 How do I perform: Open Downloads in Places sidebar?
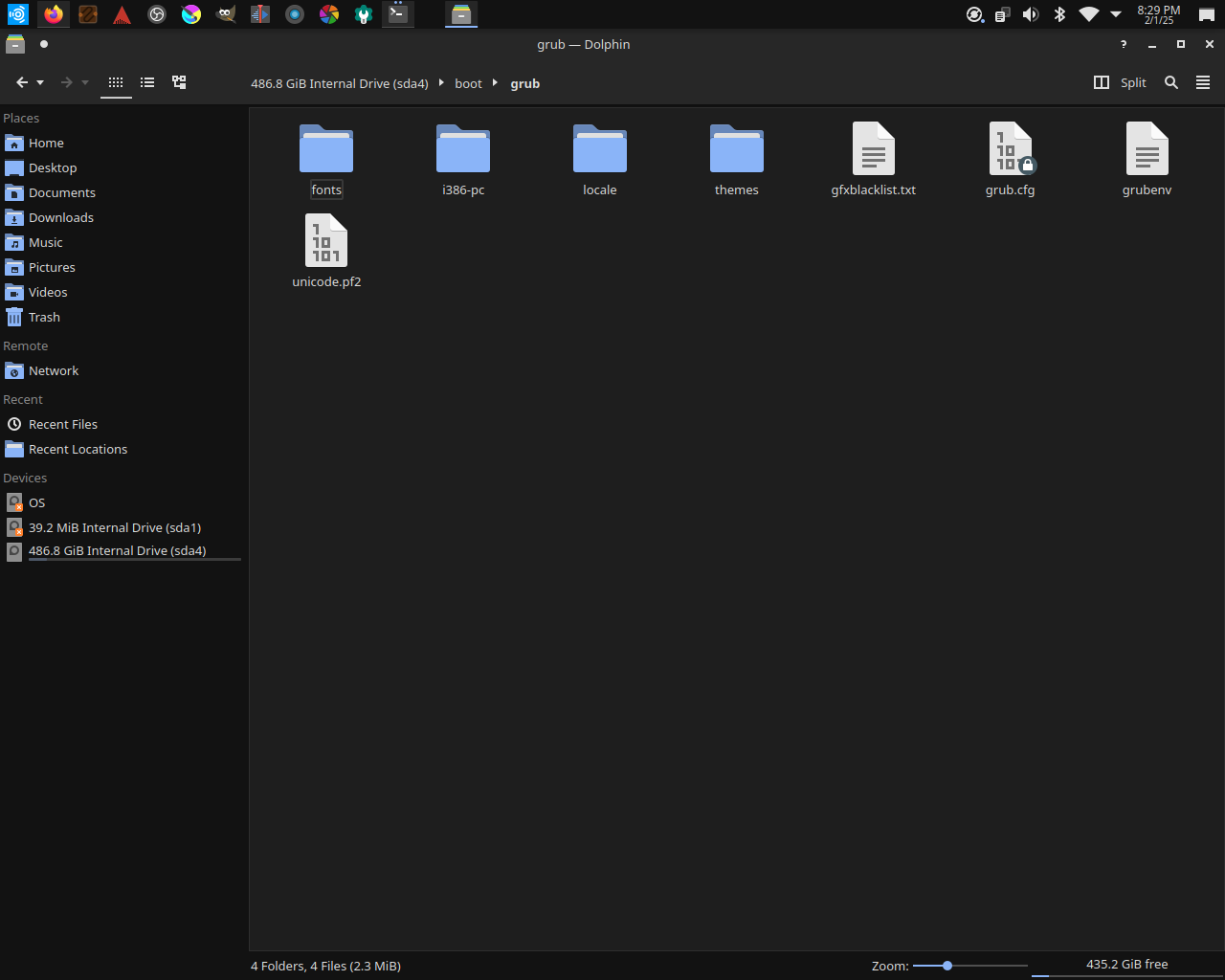60,218
